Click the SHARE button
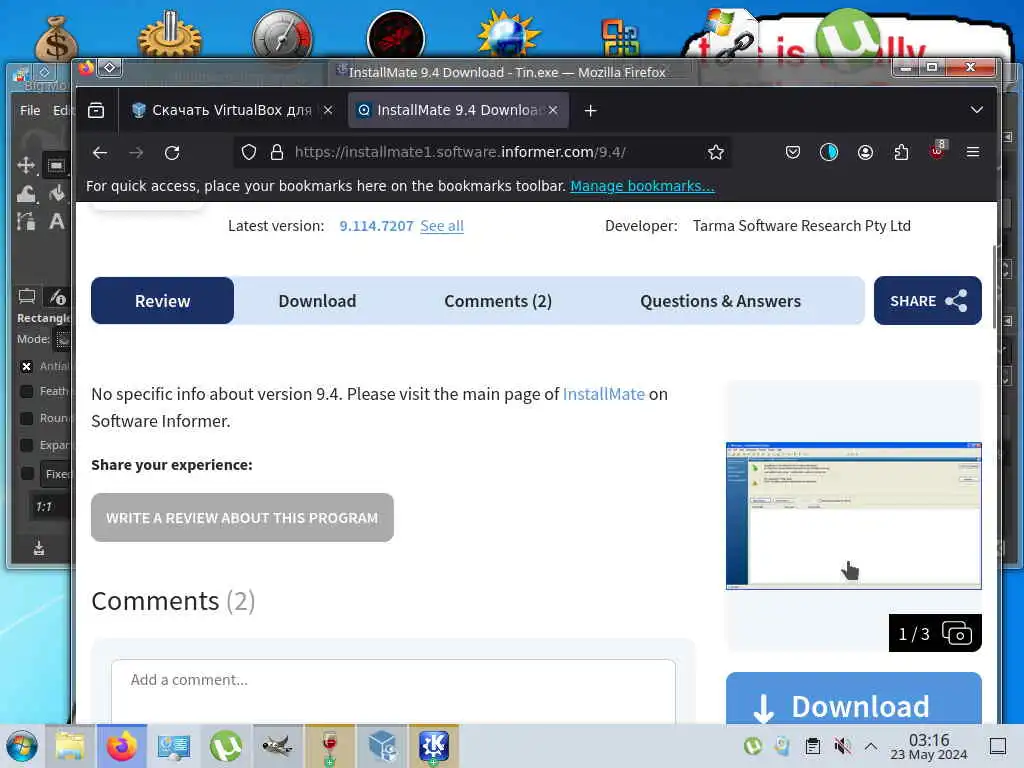1024x768 pixels. pyautogui.click(x=927, y=300)
